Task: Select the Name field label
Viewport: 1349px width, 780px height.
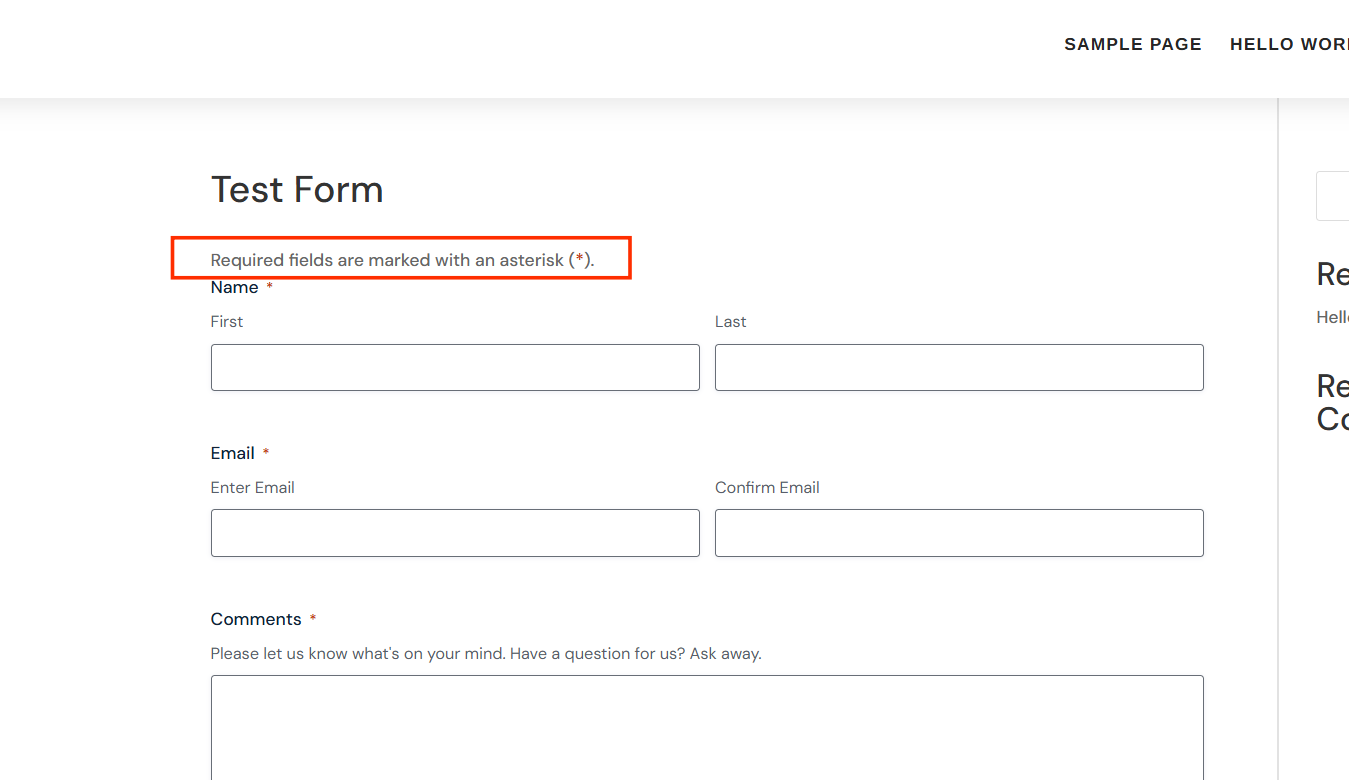Action: tap(232, 287)
